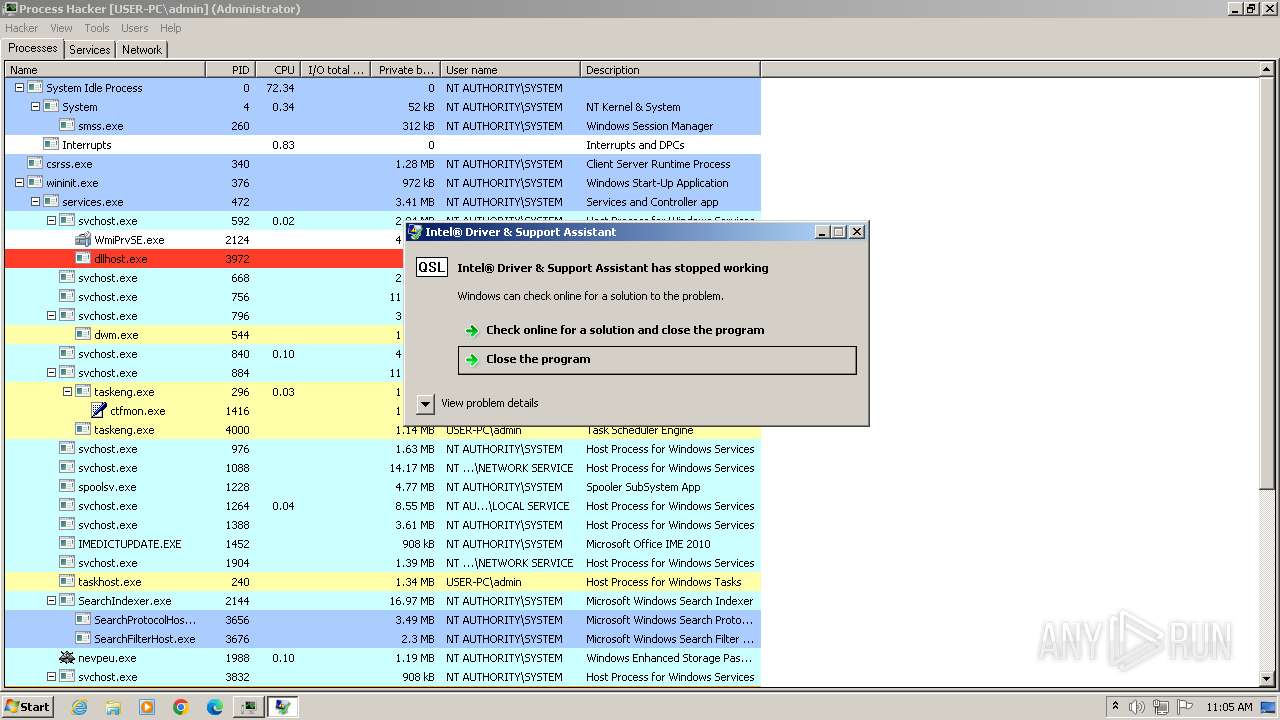Collapse svchost.exe PID 884 node
The height and width of the screenshot is (720, 1280).
point(51,373)
